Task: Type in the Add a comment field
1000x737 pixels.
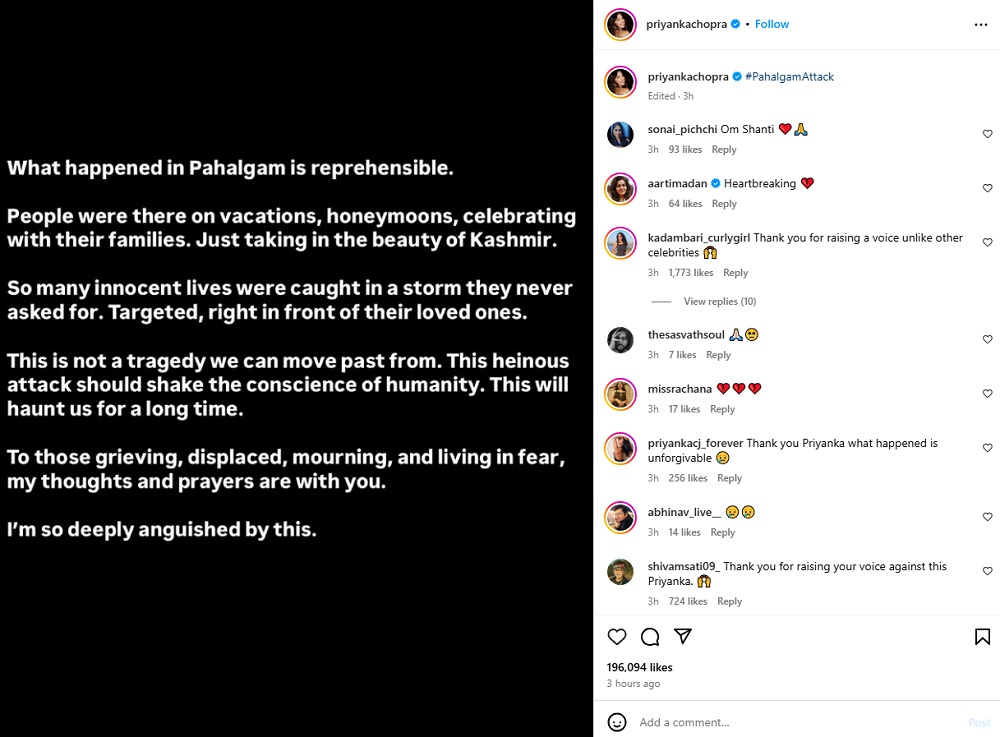Action: [790, 722]
